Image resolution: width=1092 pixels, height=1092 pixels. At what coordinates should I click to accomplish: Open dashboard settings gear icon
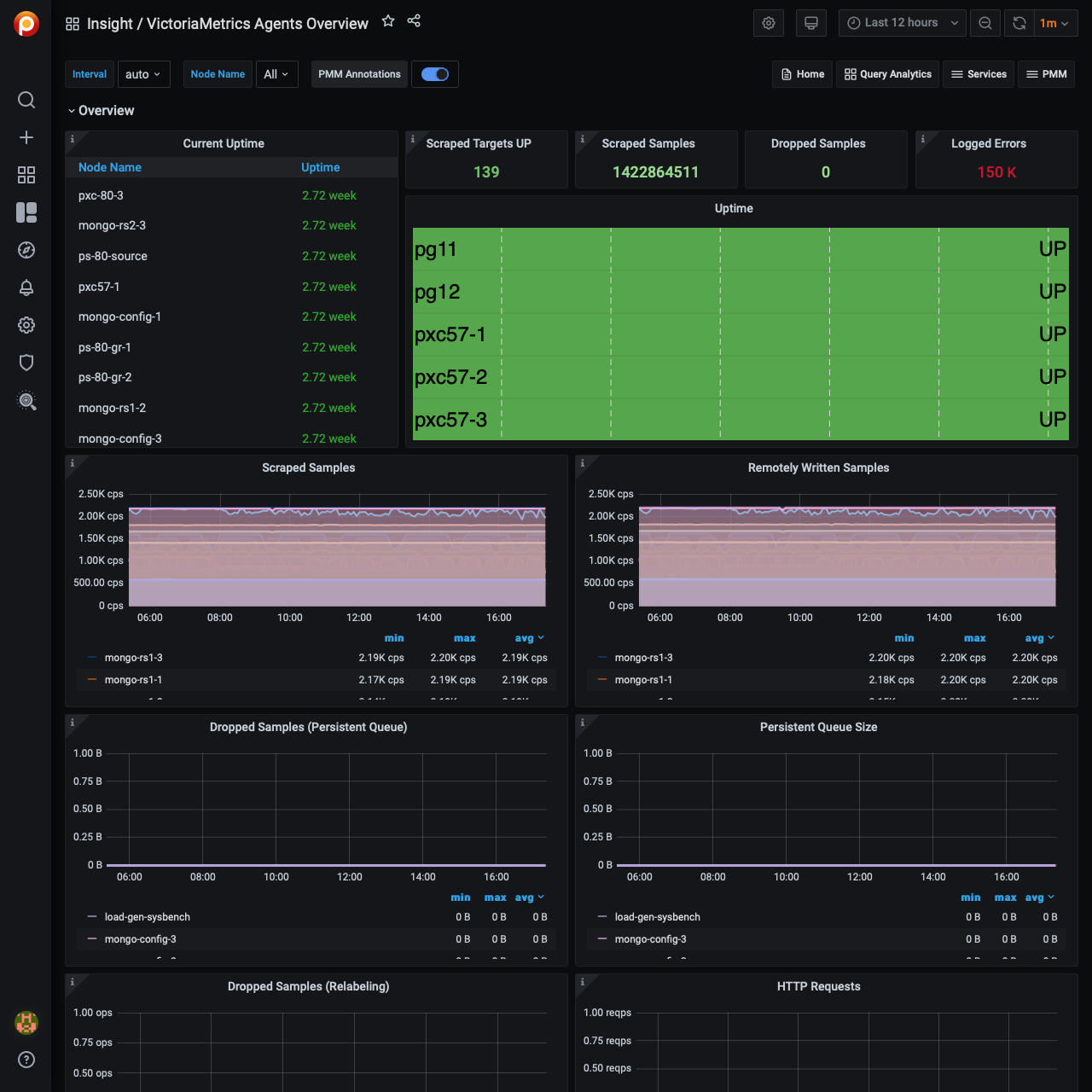pos(769,23)
